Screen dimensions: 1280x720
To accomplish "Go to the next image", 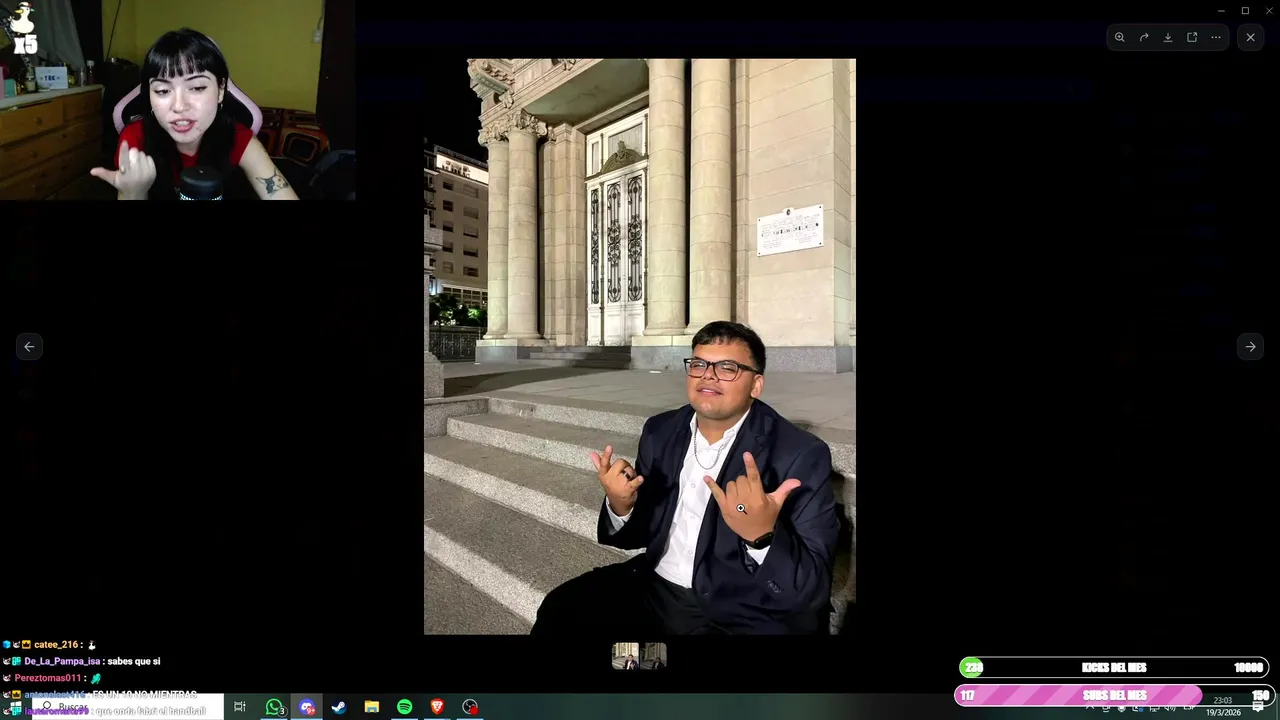I will pyautogui.click(x=1250, y=346).
